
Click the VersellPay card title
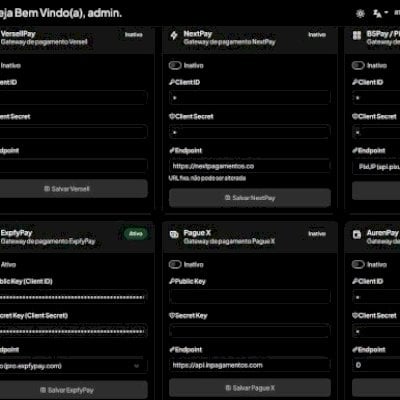tap(18, 34)
